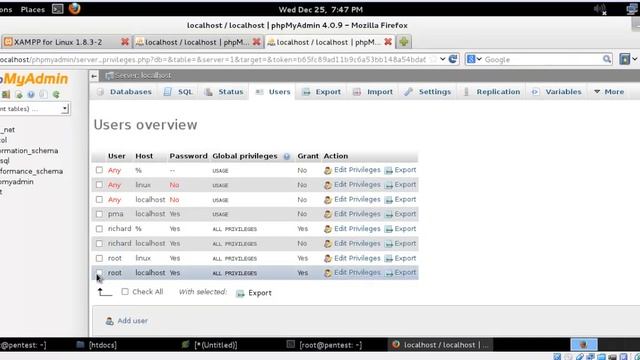Click the green reload navigation icon in sidebar
This screenshot has height=360, width=640.
(56, 95)
